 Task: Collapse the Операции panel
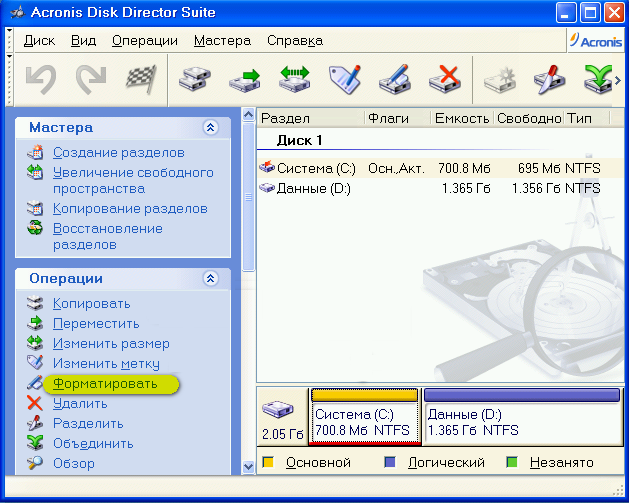click(x=211, y=278)
